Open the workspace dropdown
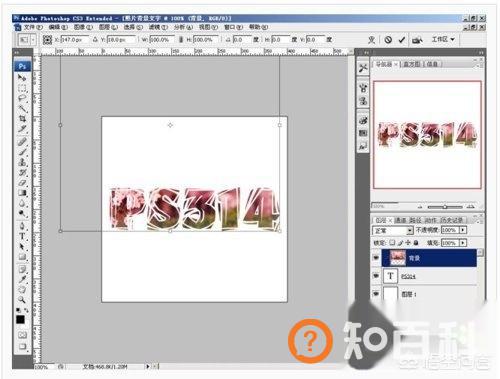500x379 pixels. tap(443, 39)
